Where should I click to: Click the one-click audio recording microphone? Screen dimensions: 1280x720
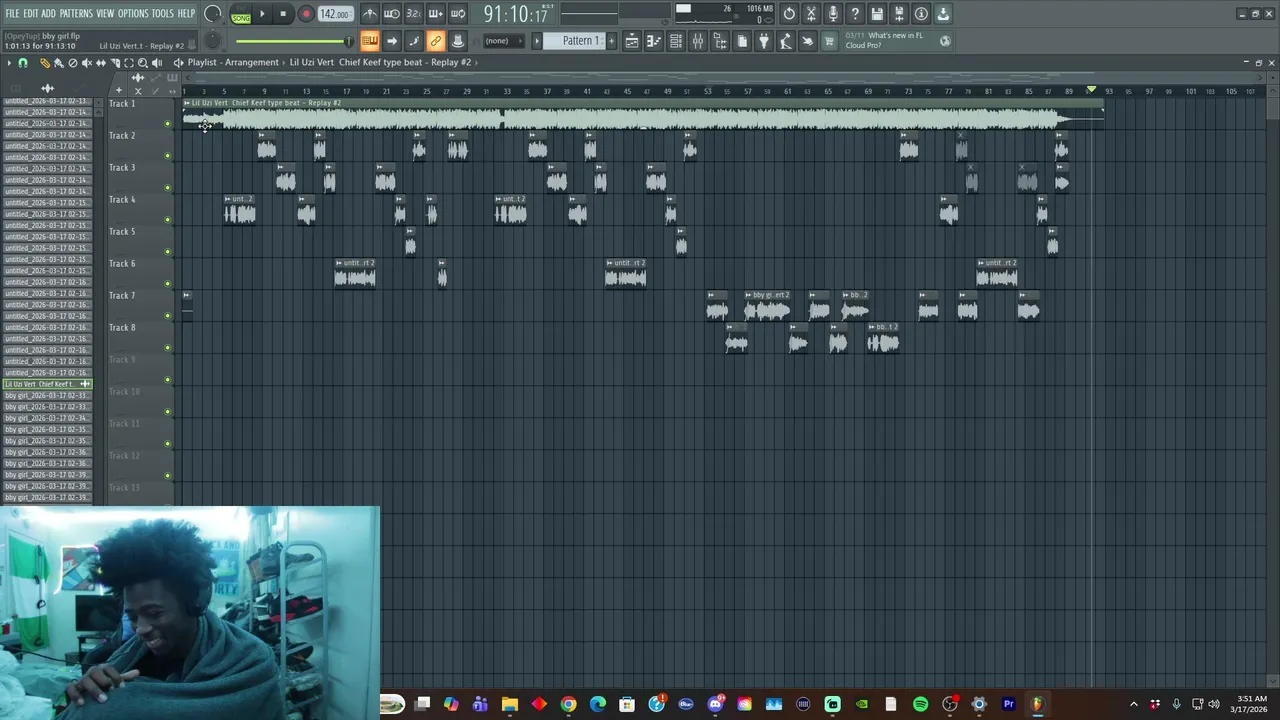(833, 14)
